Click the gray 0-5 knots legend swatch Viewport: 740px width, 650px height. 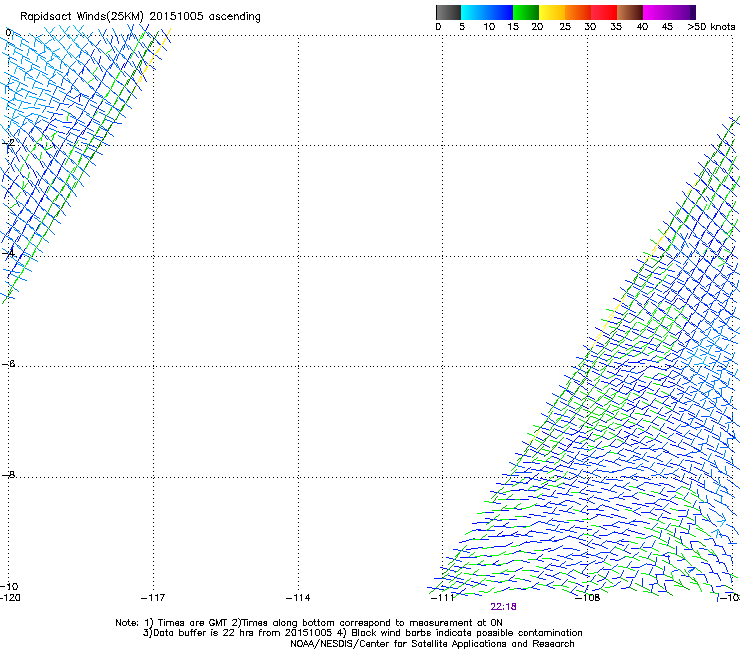(448, 12)
